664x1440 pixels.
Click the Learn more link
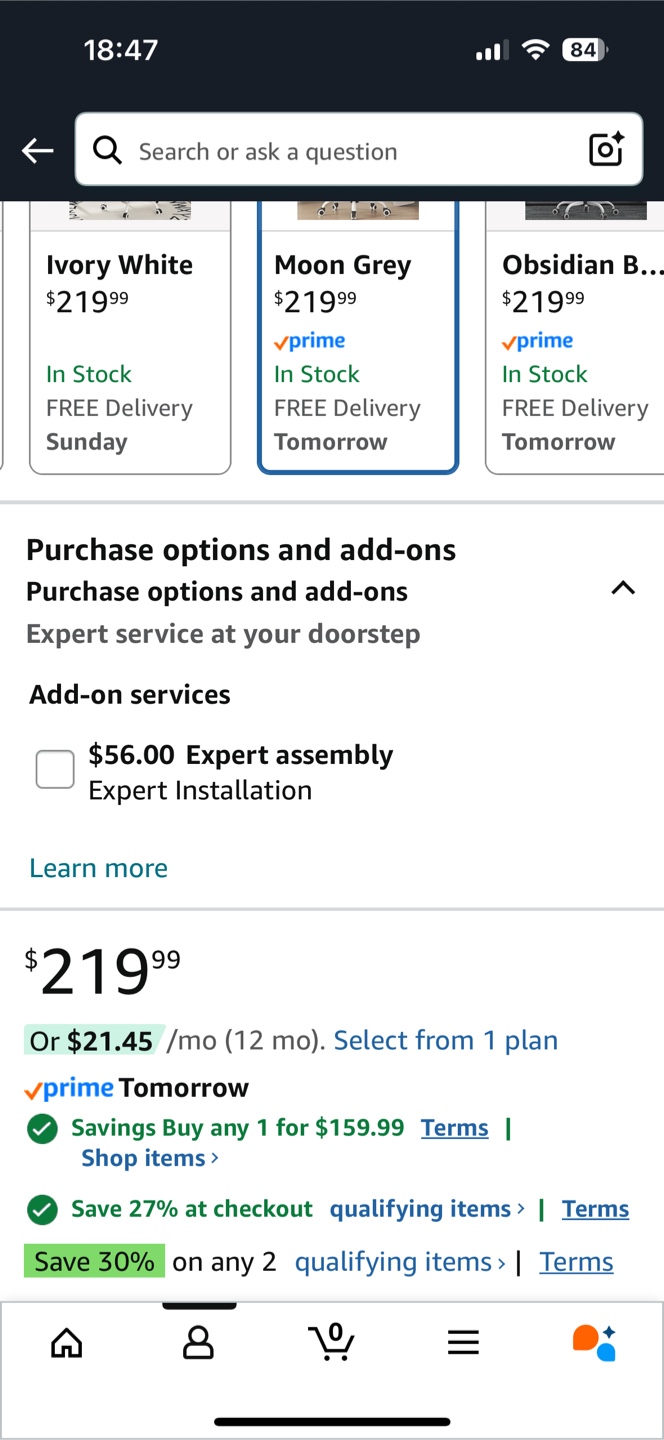click(x=98, y=868)
